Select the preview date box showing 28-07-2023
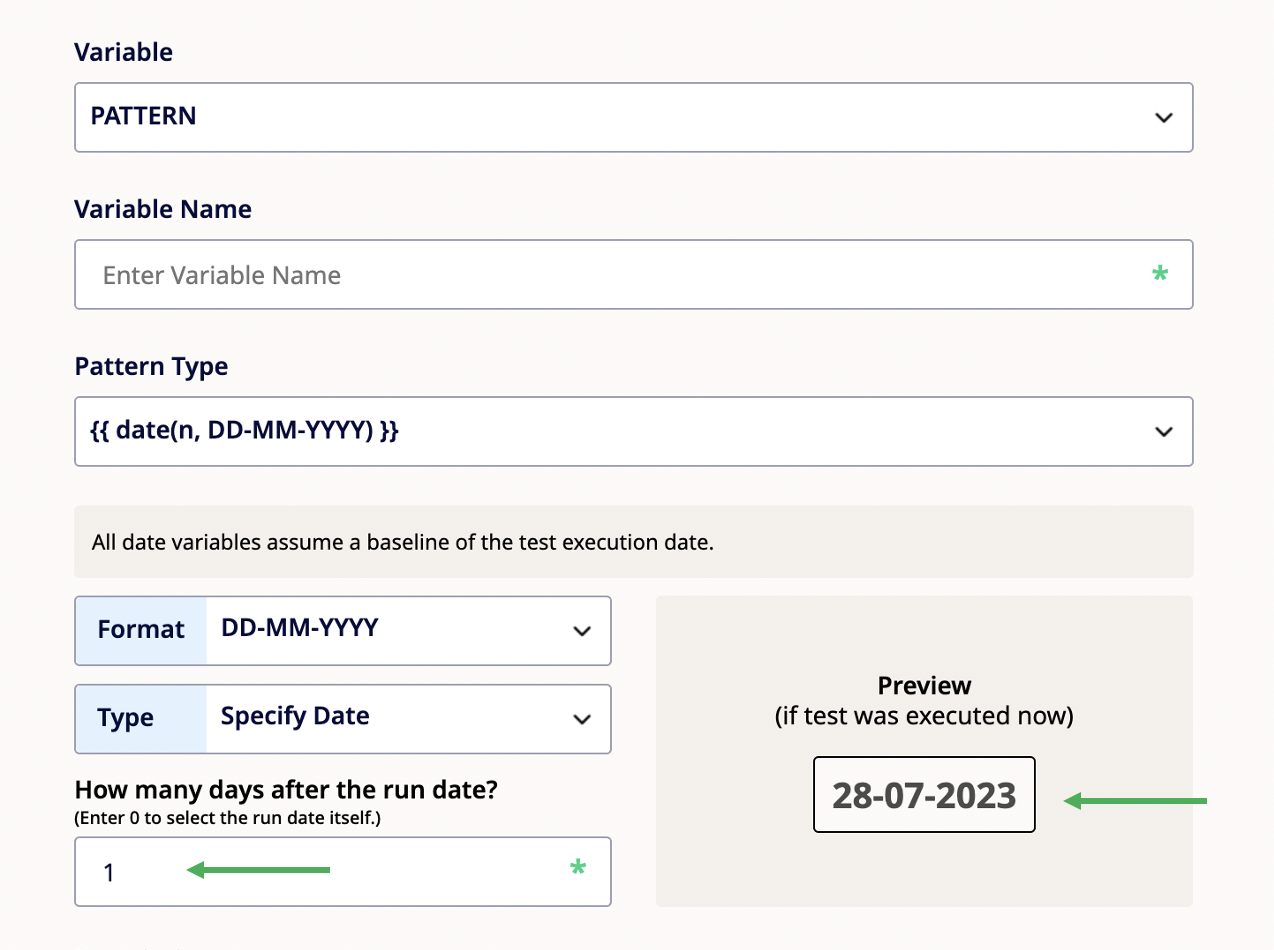 (x=924, y=795)
